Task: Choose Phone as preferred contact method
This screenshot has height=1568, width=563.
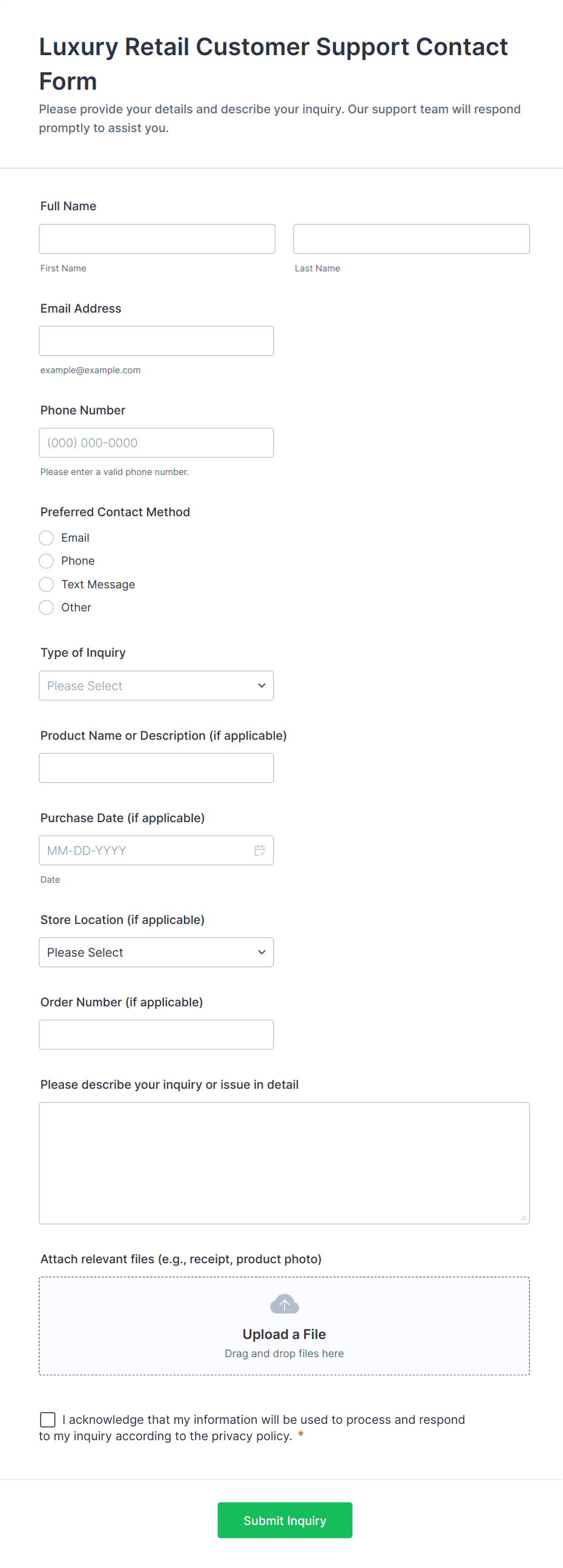Action: click(x=46, y=560)
